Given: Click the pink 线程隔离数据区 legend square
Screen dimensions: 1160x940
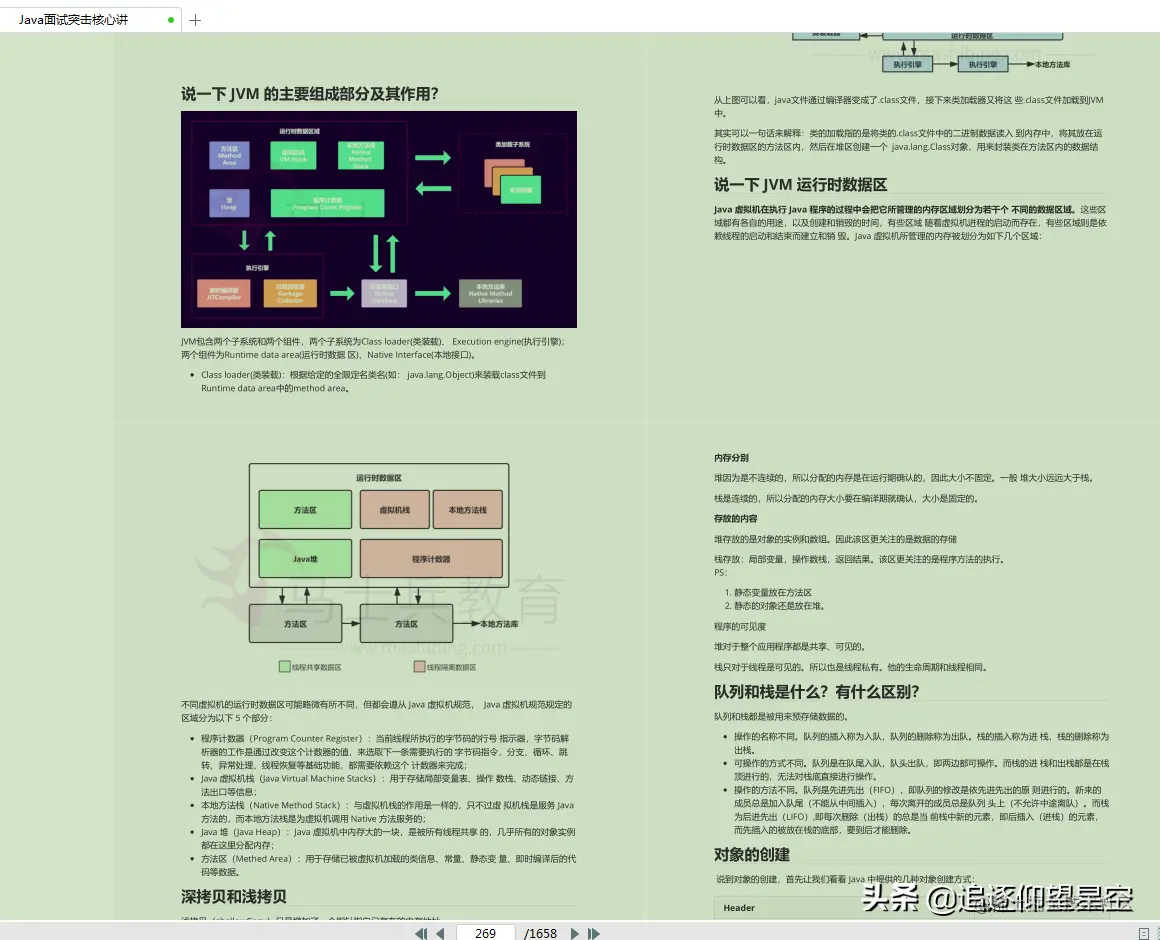Looking at the screenshot, I should [419, 666].
